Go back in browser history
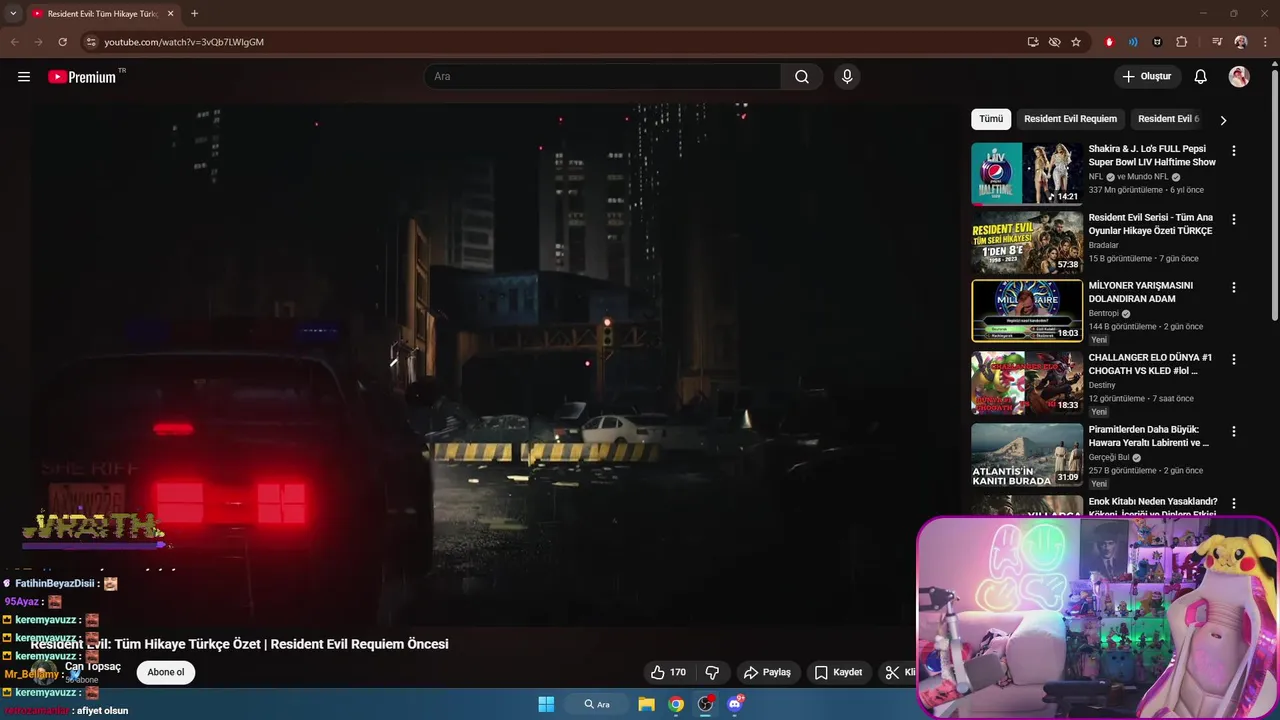The image size is (1280, 720). pos(14,42)
